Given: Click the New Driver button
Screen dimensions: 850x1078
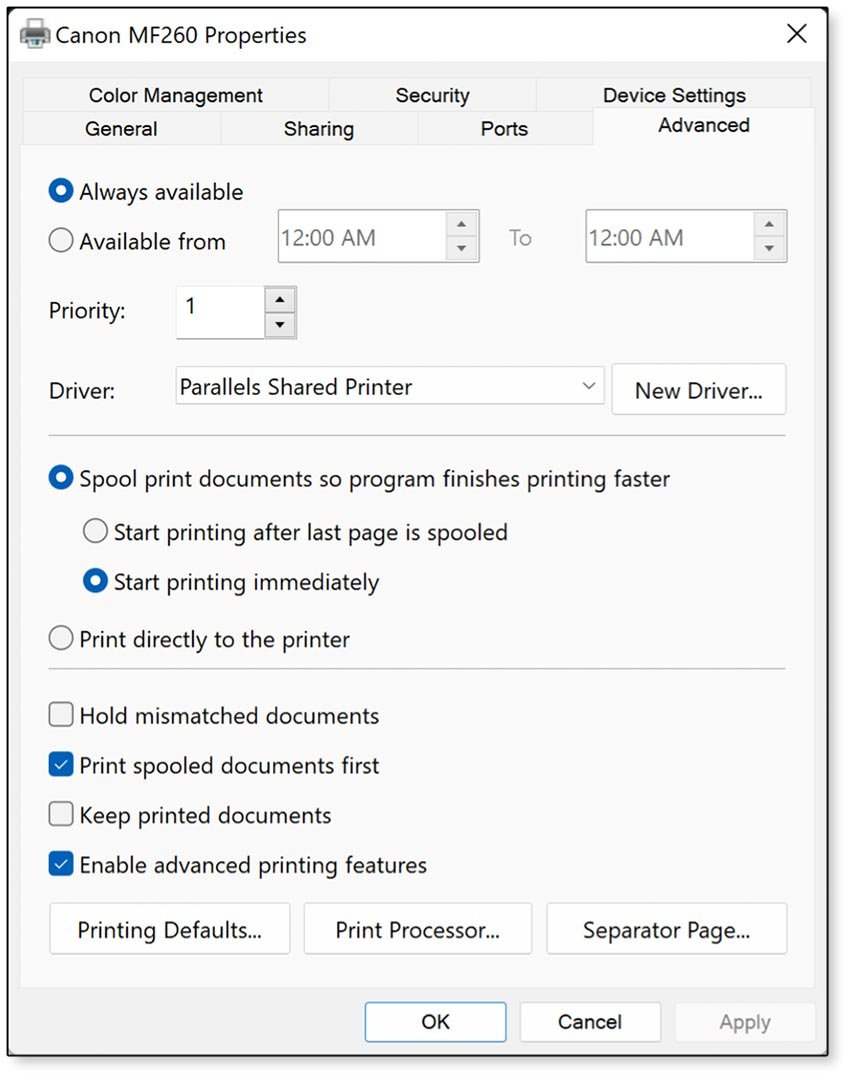Looking at the screenshot, I should pos(698,389).
